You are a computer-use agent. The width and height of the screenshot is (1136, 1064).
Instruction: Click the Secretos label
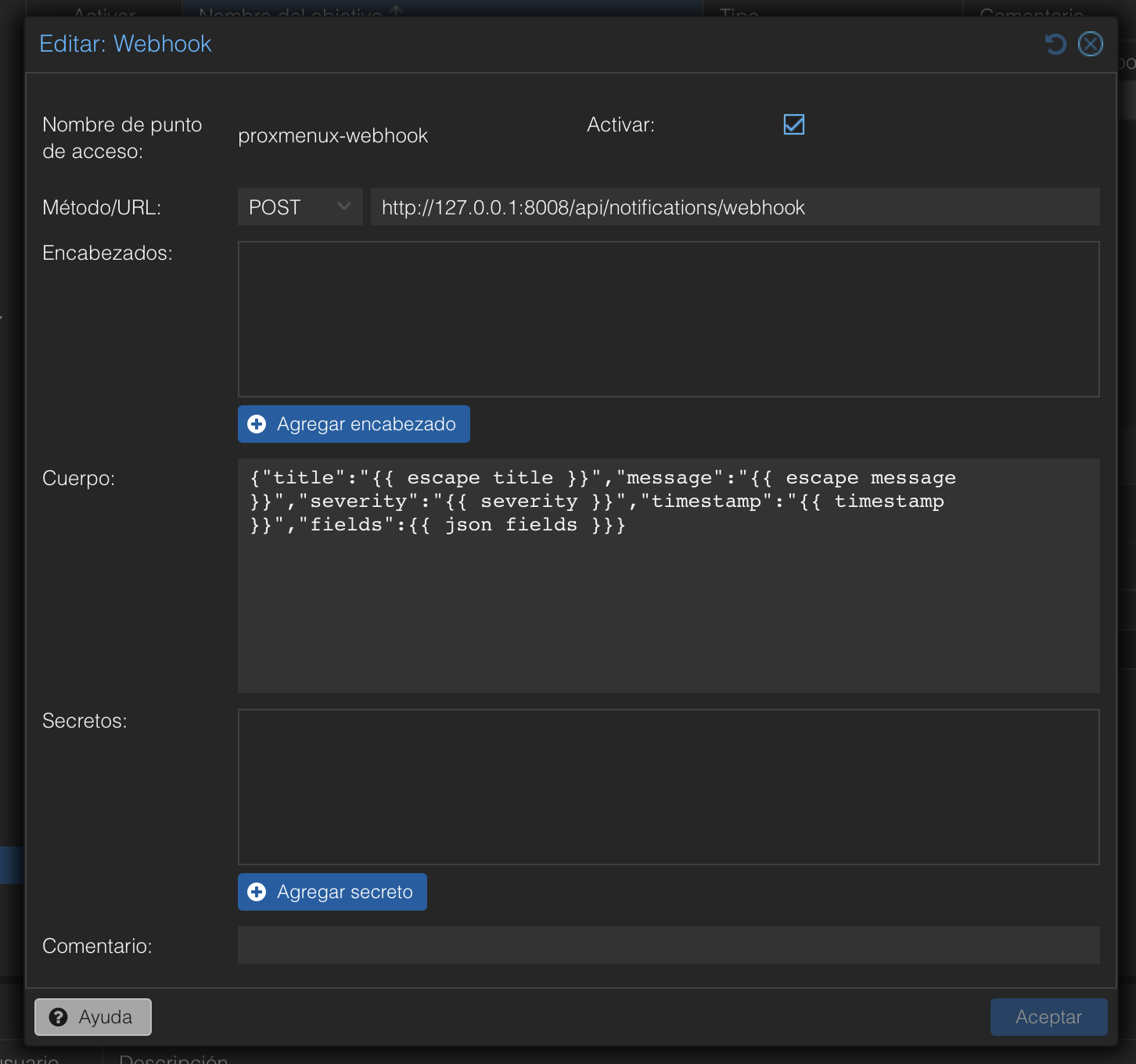(x=84, y=721)
